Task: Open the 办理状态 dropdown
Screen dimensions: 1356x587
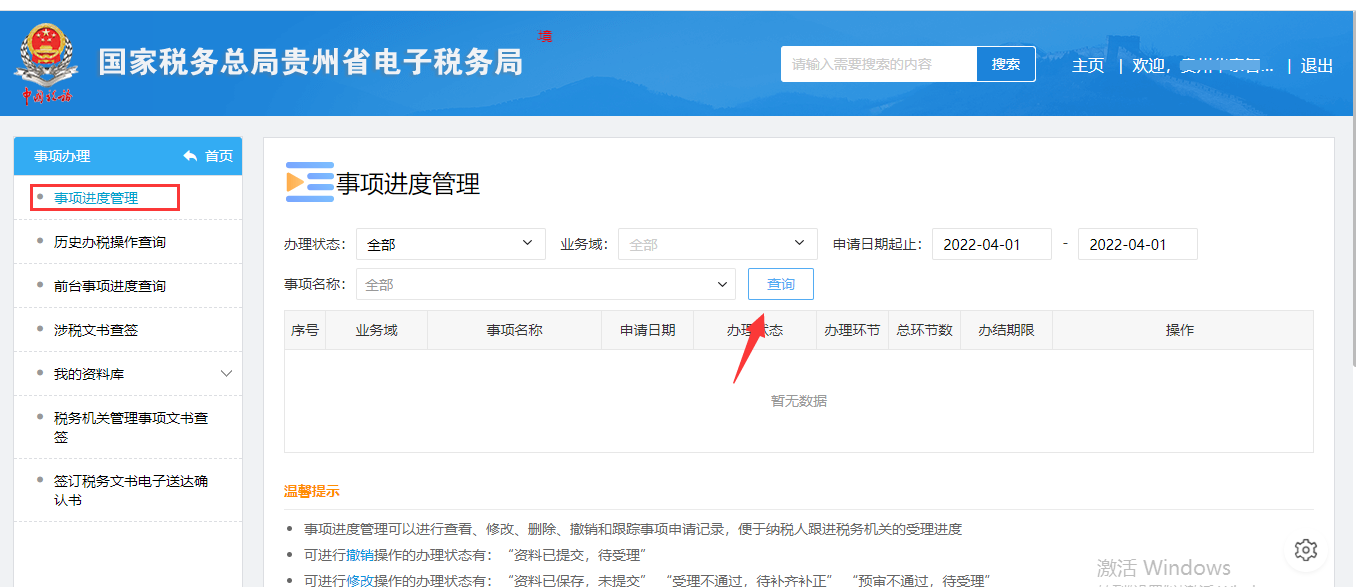Action: [x=450, y=244]
